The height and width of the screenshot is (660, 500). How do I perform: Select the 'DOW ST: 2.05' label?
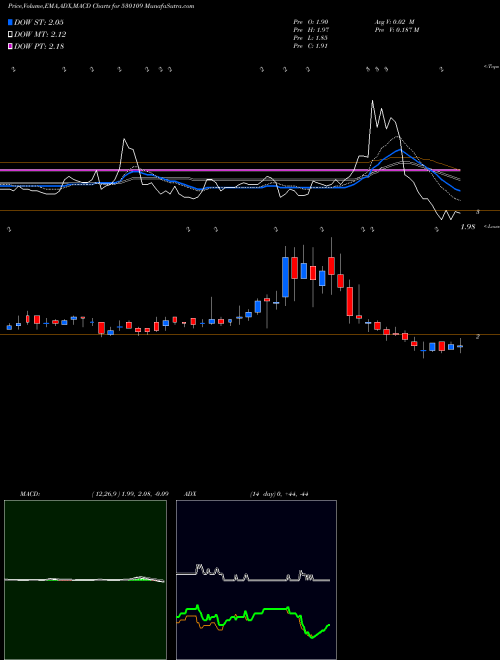pyautogui.click(x=39, y=22)
